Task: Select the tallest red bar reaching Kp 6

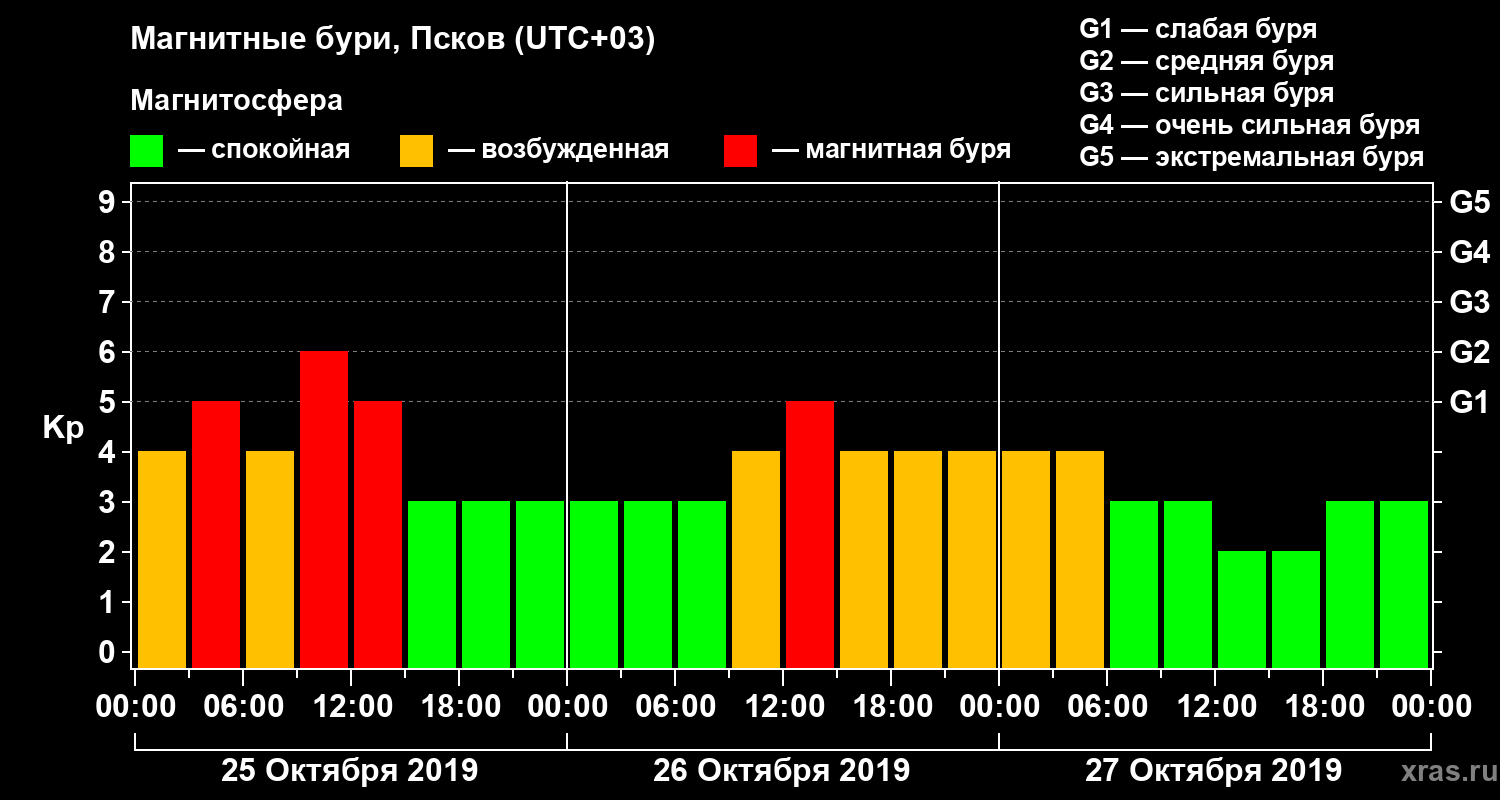Action: [324, 510]
